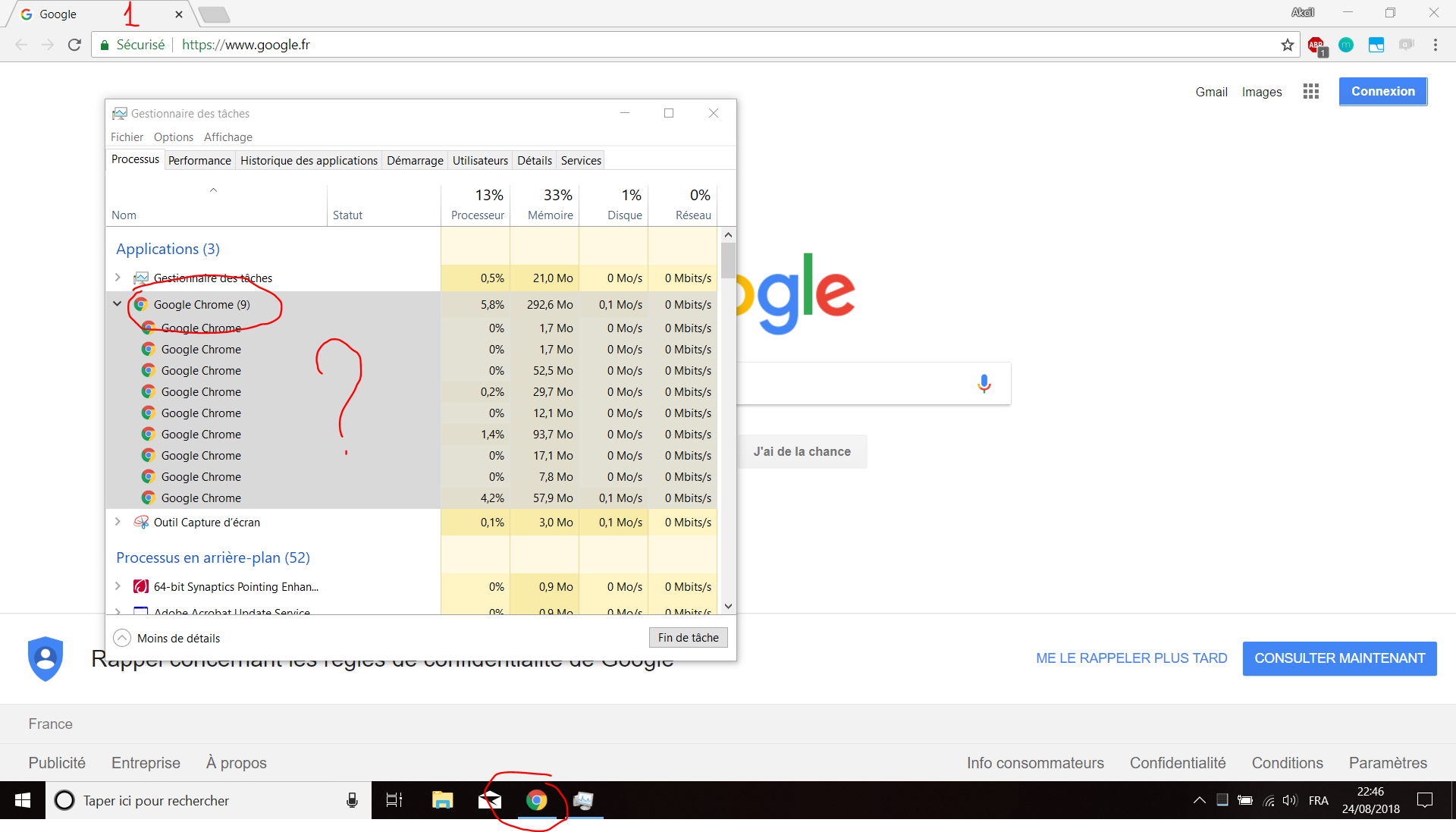Open the Paramètres footer link
This screenshot has height=832, width=1456.
1388,763
